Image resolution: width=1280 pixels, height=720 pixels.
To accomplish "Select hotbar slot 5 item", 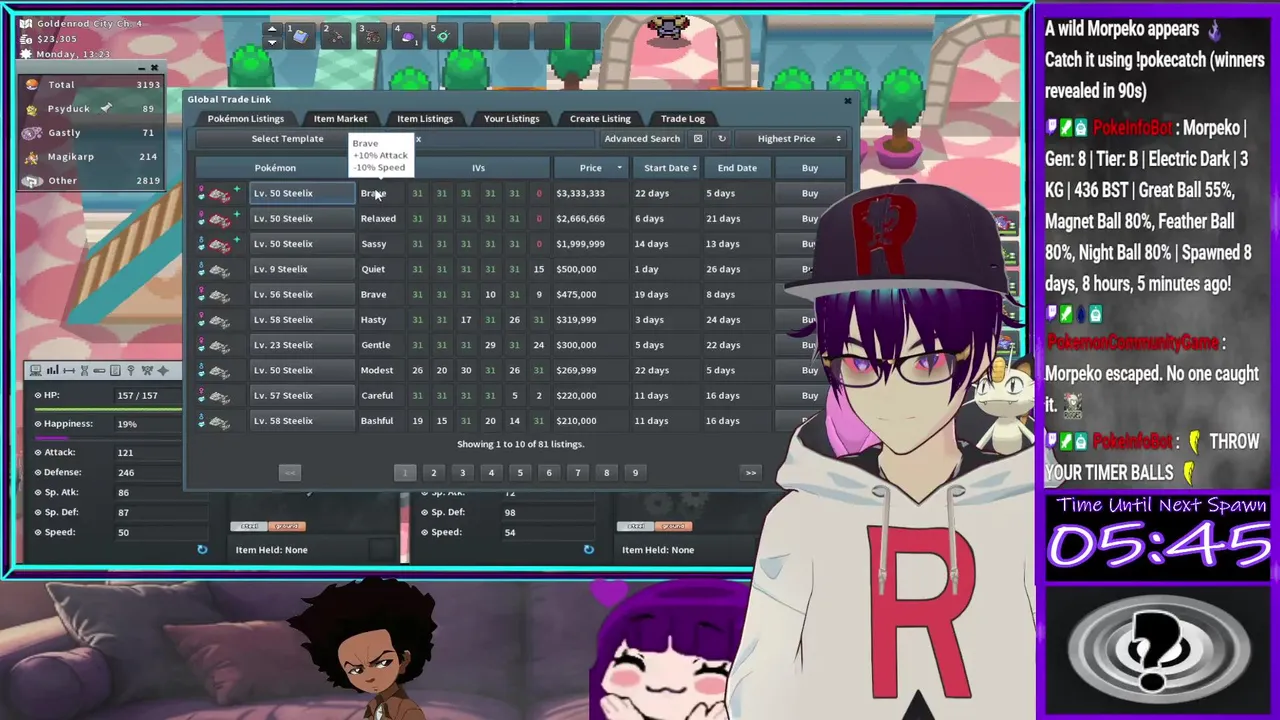I will tap(442, 36).
